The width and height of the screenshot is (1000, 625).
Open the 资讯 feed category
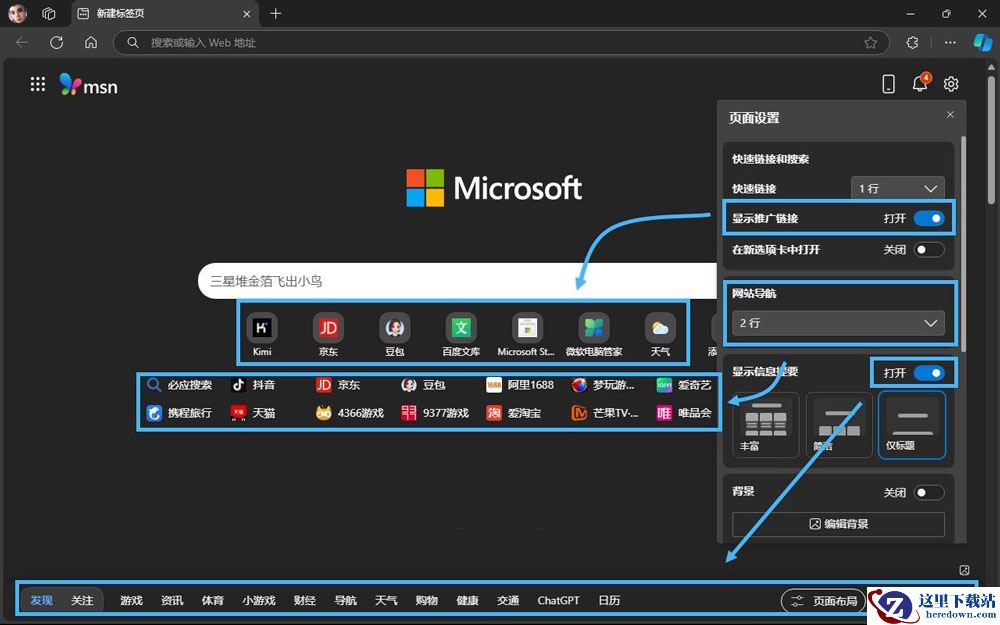172,600
